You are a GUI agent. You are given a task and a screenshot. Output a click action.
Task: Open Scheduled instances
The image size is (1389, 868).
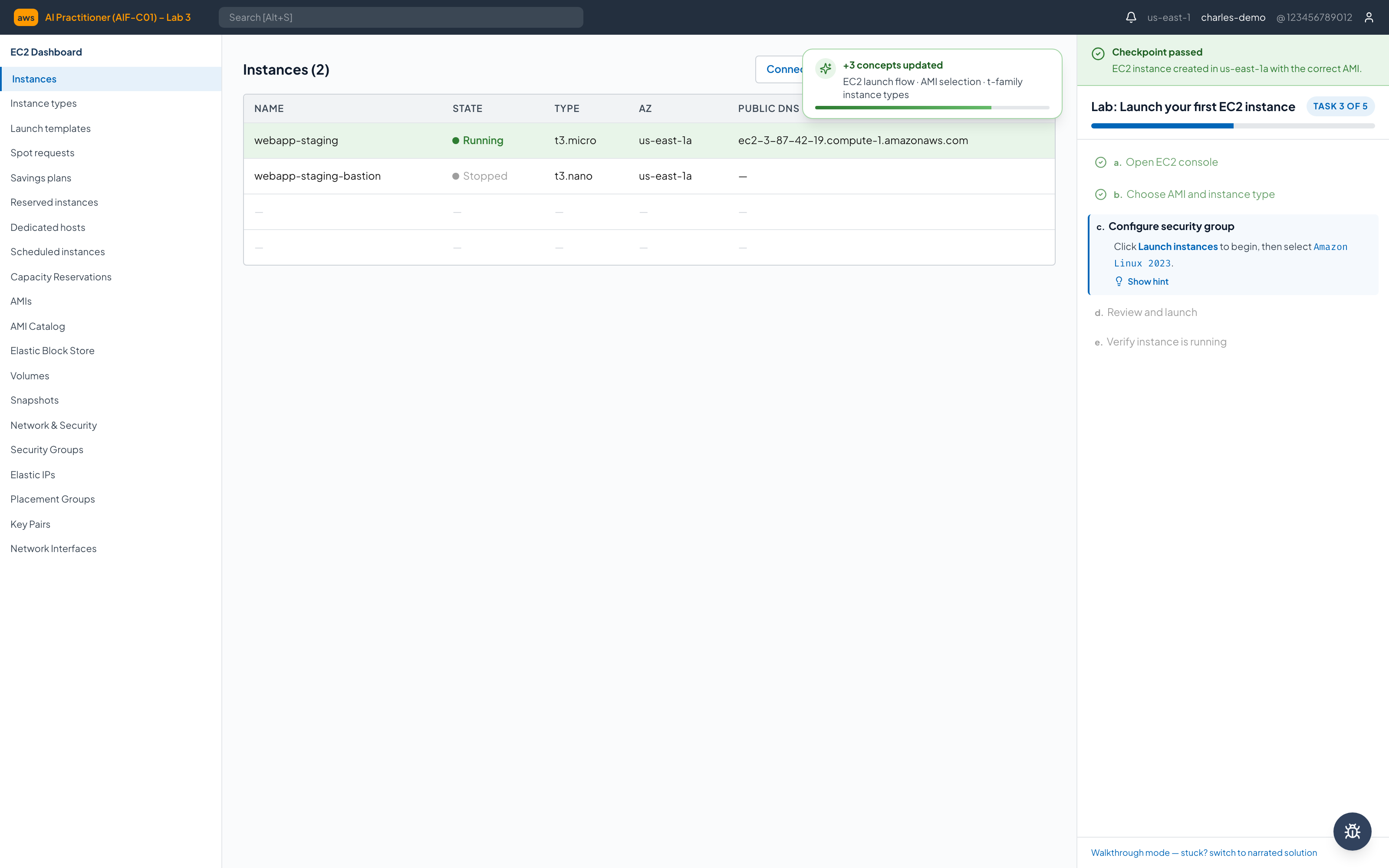coord(57,251)
